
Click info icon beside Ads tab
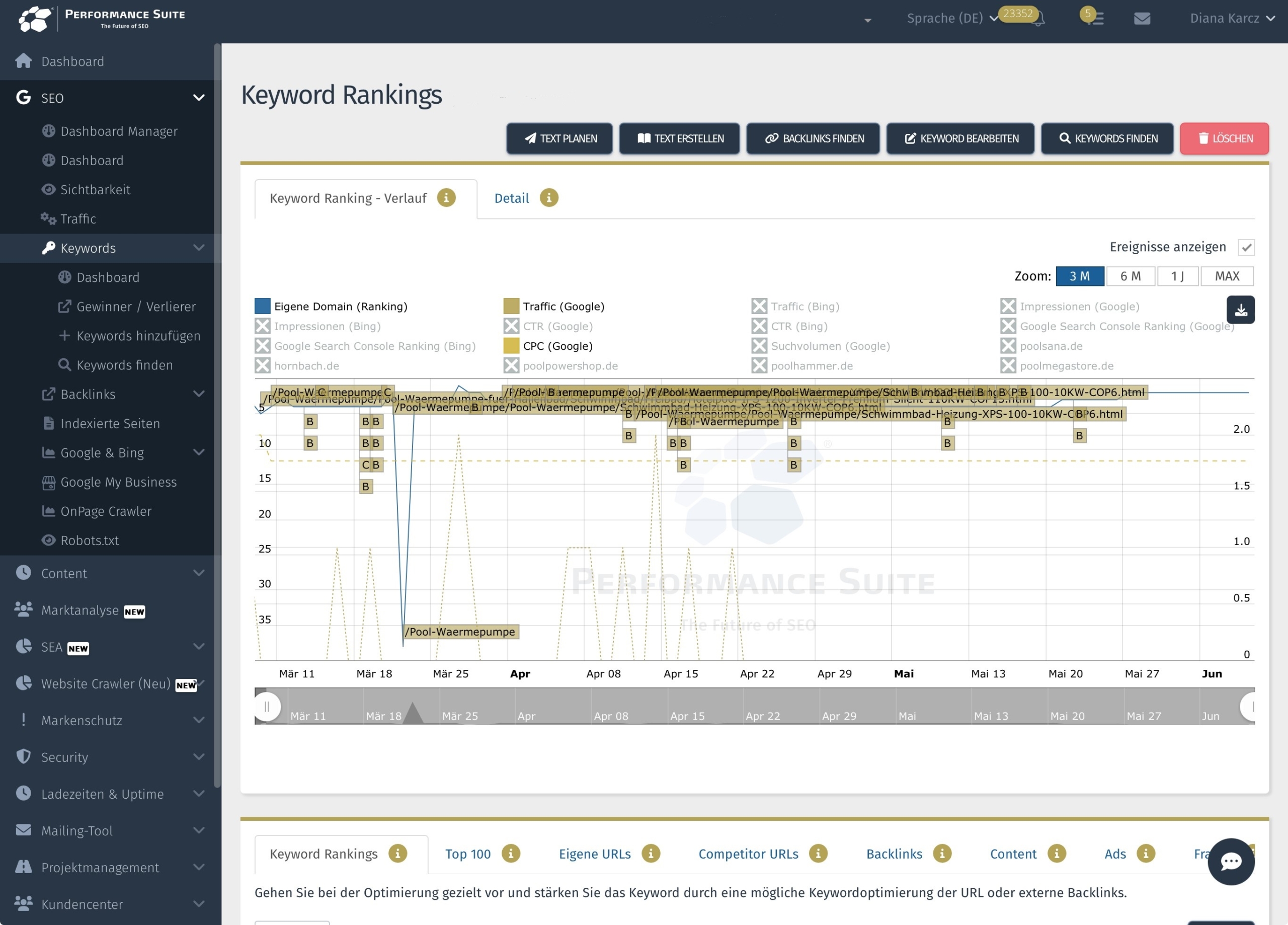pyautogui.click(x=1146, y=854)
